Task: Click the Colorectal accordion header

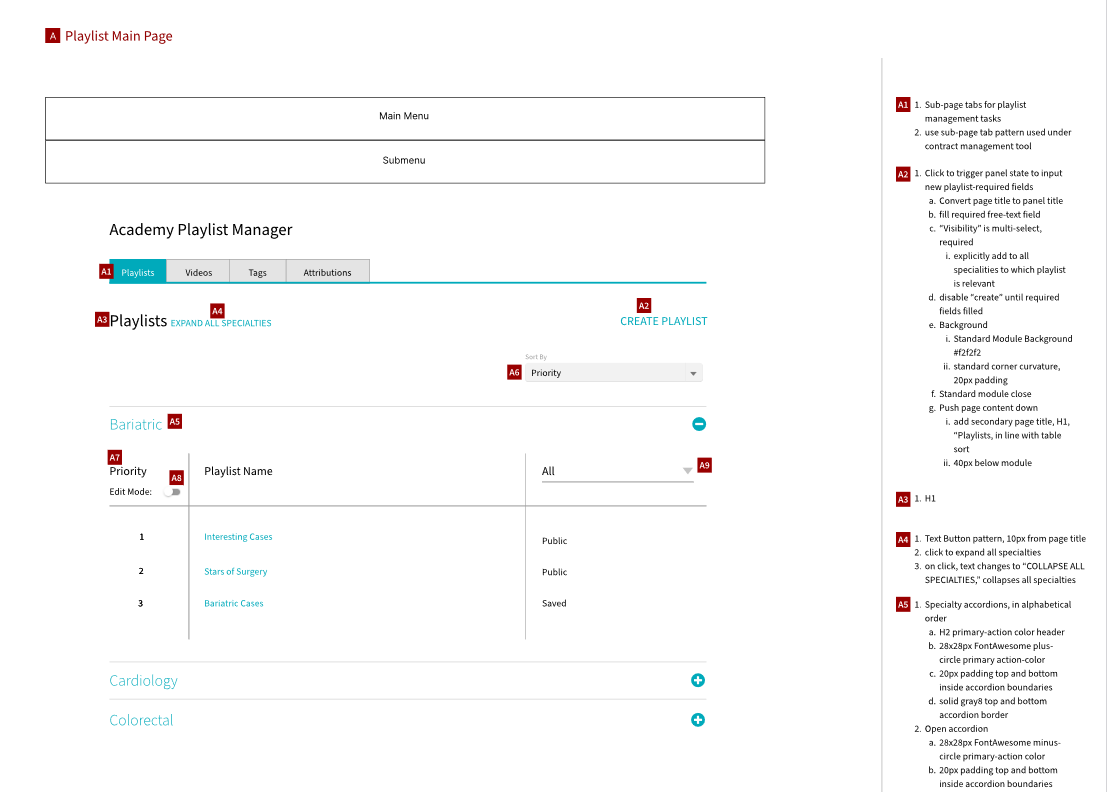Action: pos(141,720)
